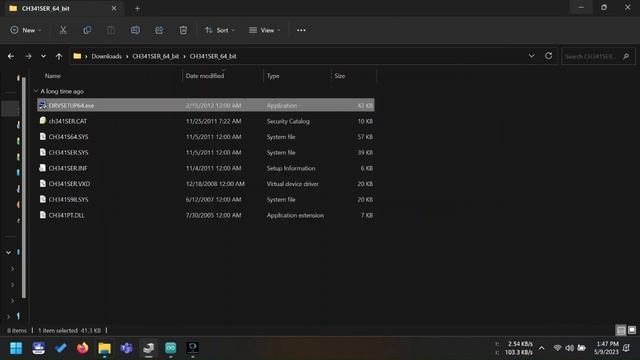Show hidden tray icons chevron
The width and height of the screenshot is (640, 360).
tap(542, 348)
